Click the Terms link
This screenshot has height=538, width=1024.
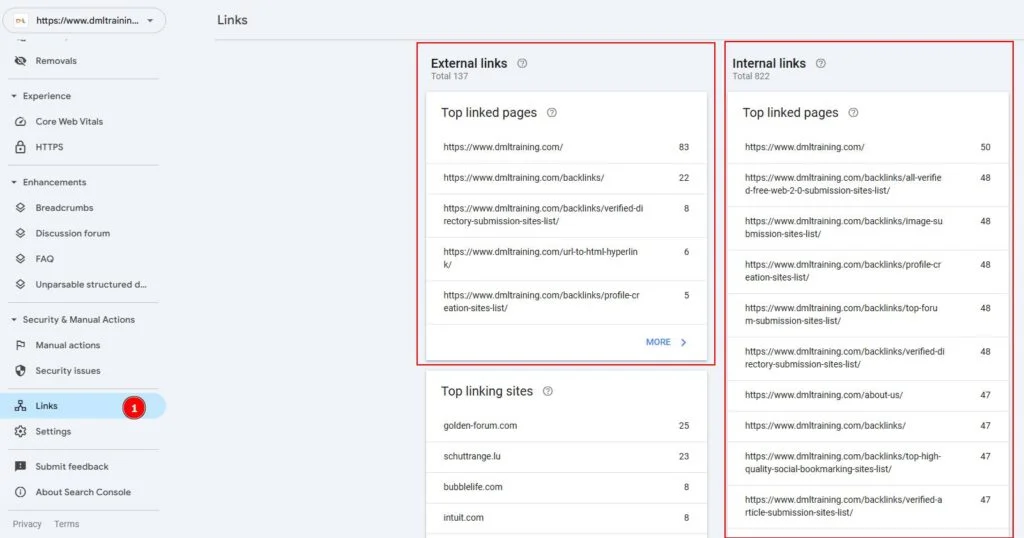[67, 524]
